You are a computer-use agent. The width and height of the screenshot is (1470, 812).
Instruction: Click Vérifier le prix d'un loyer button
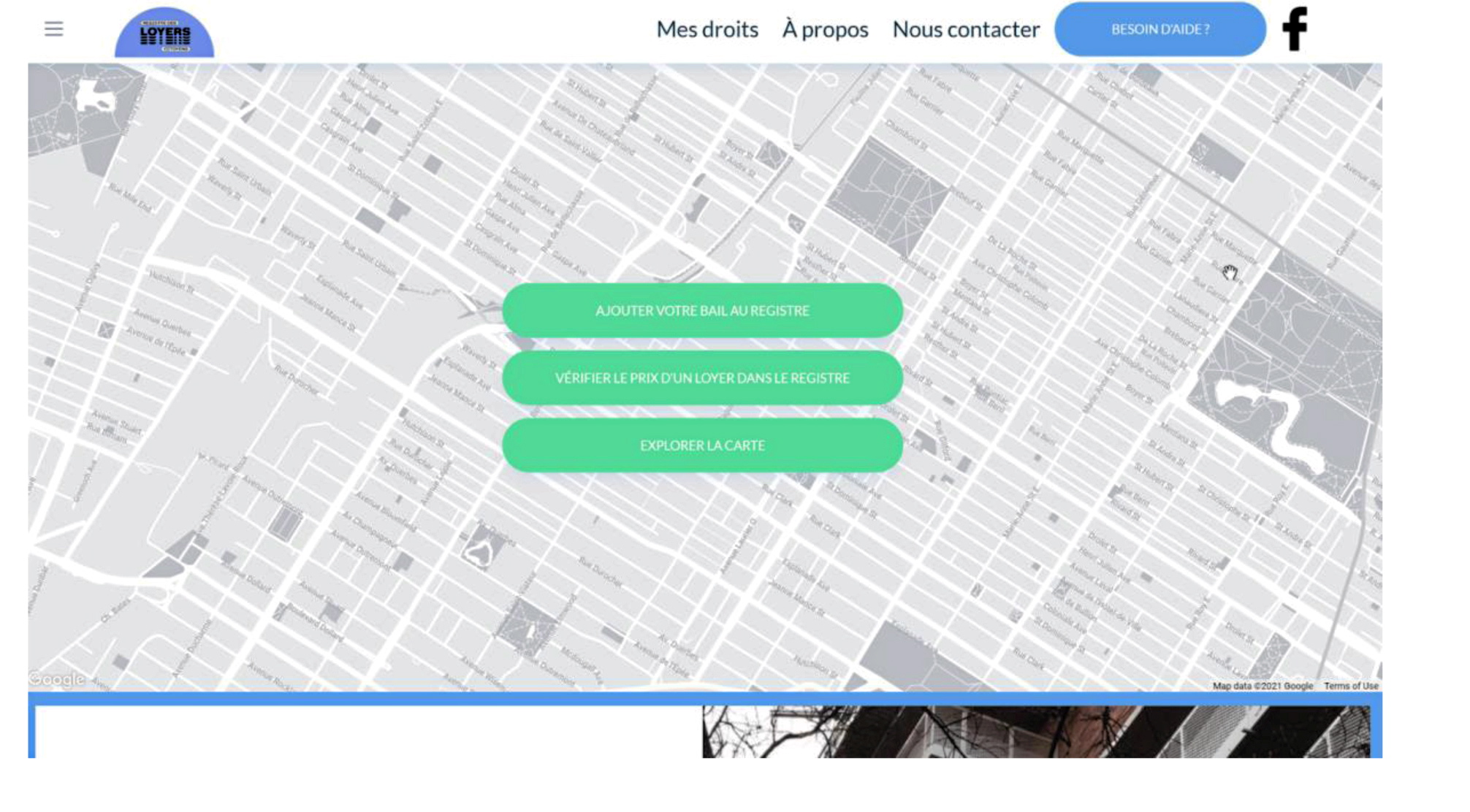click(x=702, y=378)
